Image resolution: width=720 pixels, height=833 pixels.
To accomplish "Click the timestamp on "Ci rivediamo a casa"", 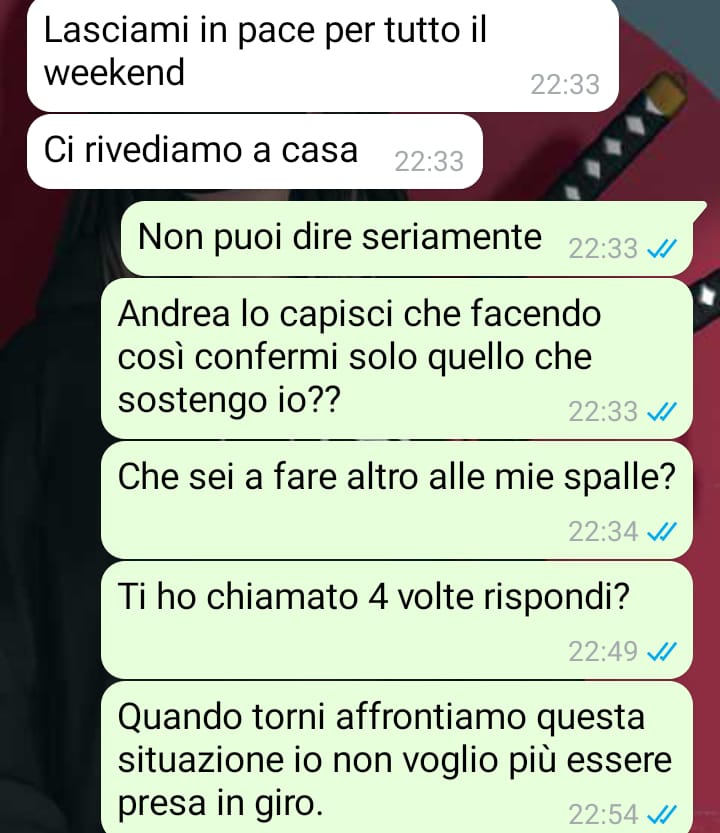I will pyautogui.click(x=429, y=162).
